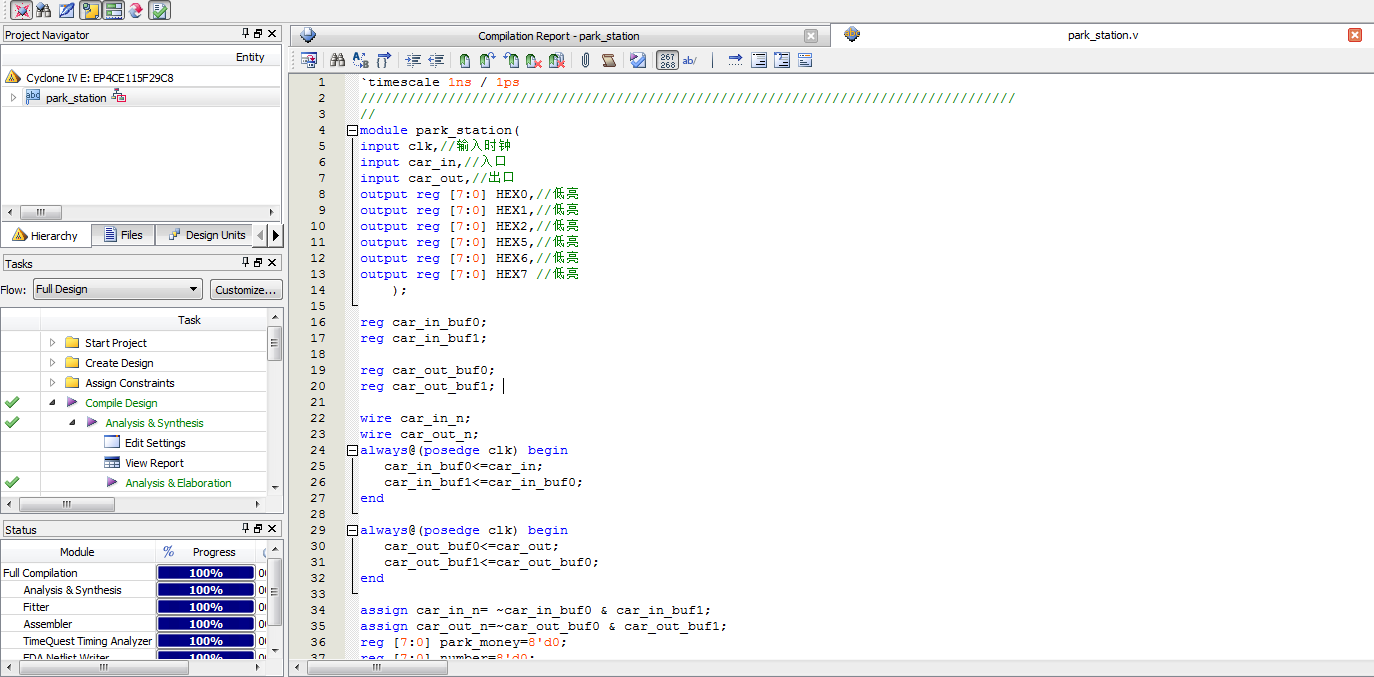This screenshot has height=677, width=1374.
Task: Click the binoculars Find icon in editor toolbar
Action: pos(337,61)
